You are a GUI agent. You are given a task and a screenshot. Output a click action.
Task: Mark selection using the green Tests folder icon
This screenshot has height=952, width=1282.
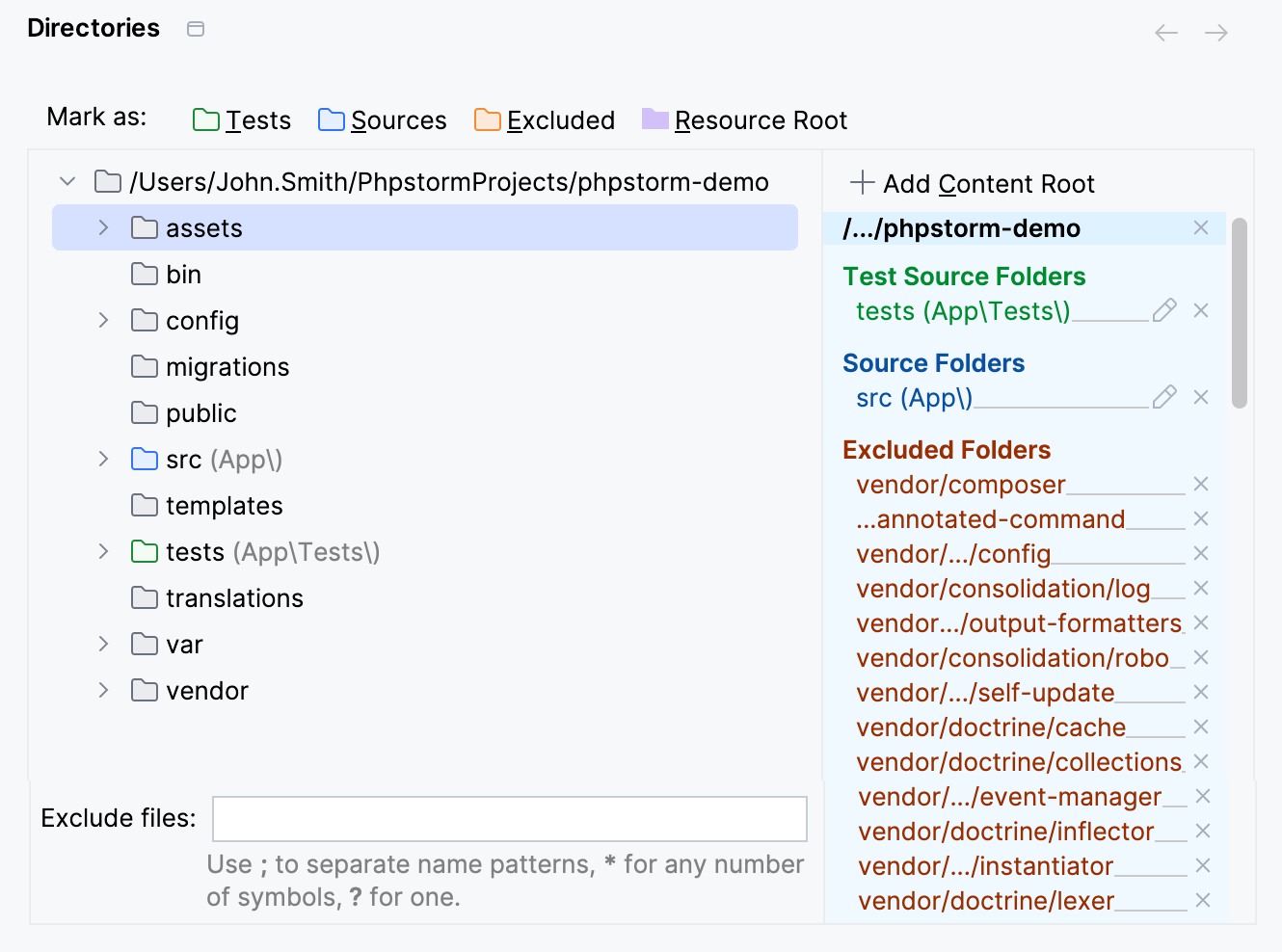pyautogui.click(x=205, y=119)
